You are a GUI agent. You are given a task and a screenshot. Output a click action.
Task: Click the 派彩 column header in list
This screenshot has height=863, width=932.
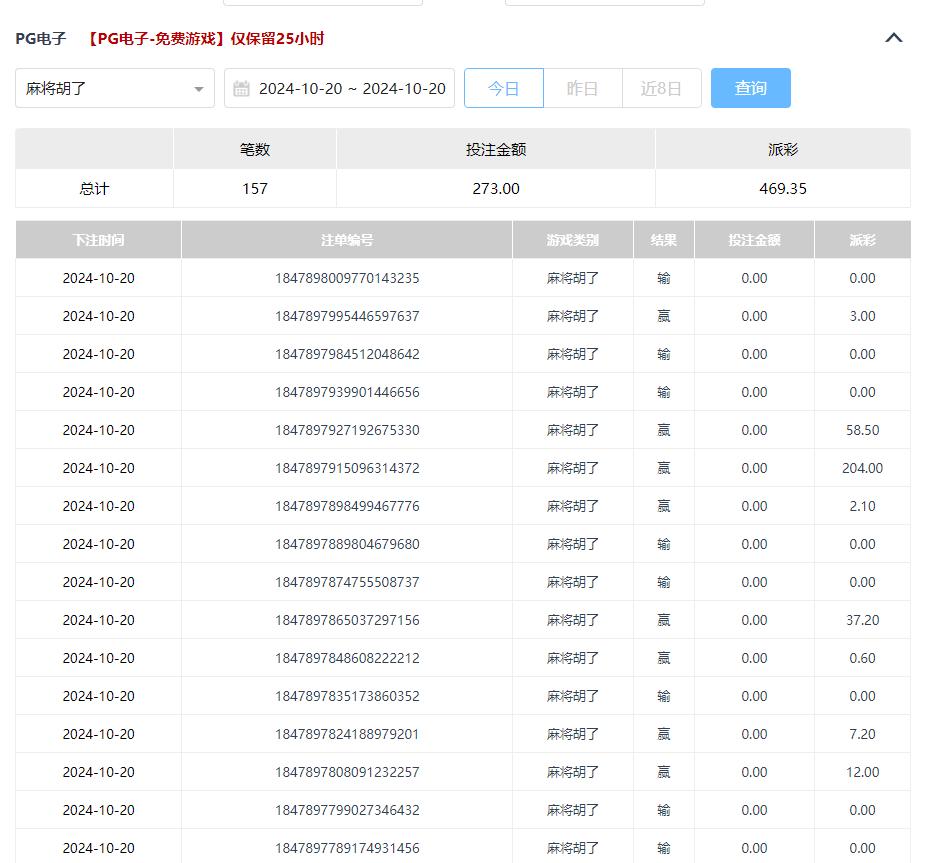862,240
